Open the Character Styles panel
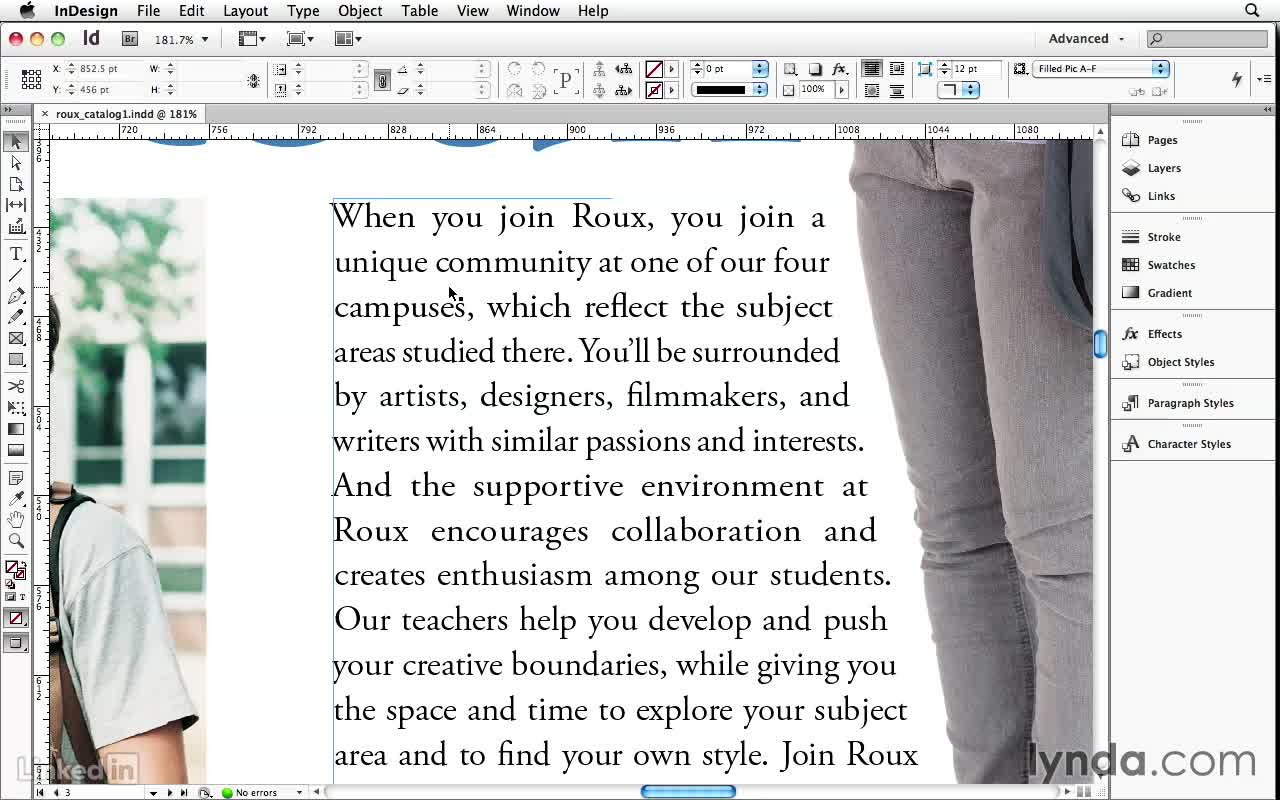 (x=1189, y=444)
